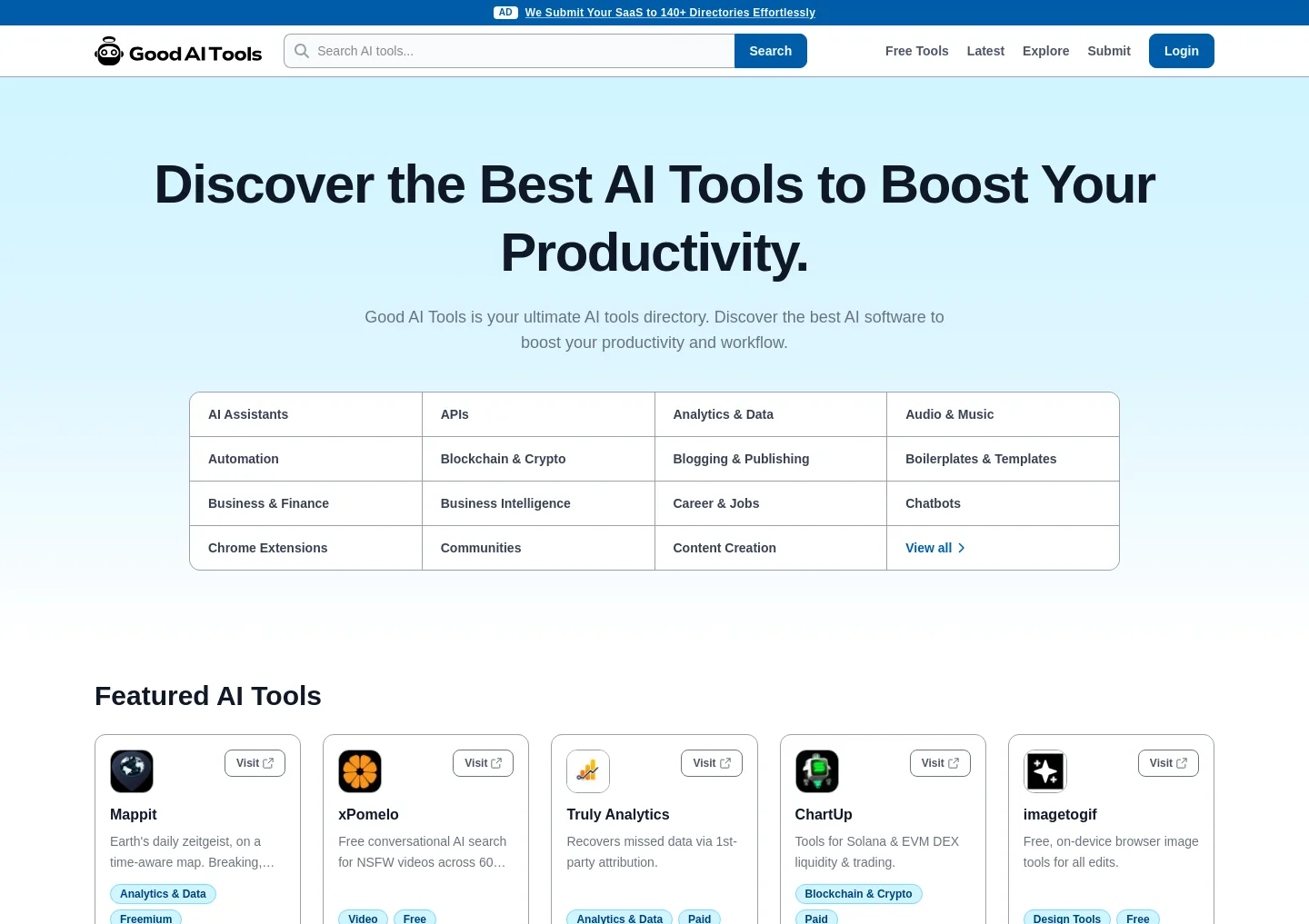1309x924 pixels.
Task: Select the Blockchain & Crypto category cell
Action: click(538, 459)
